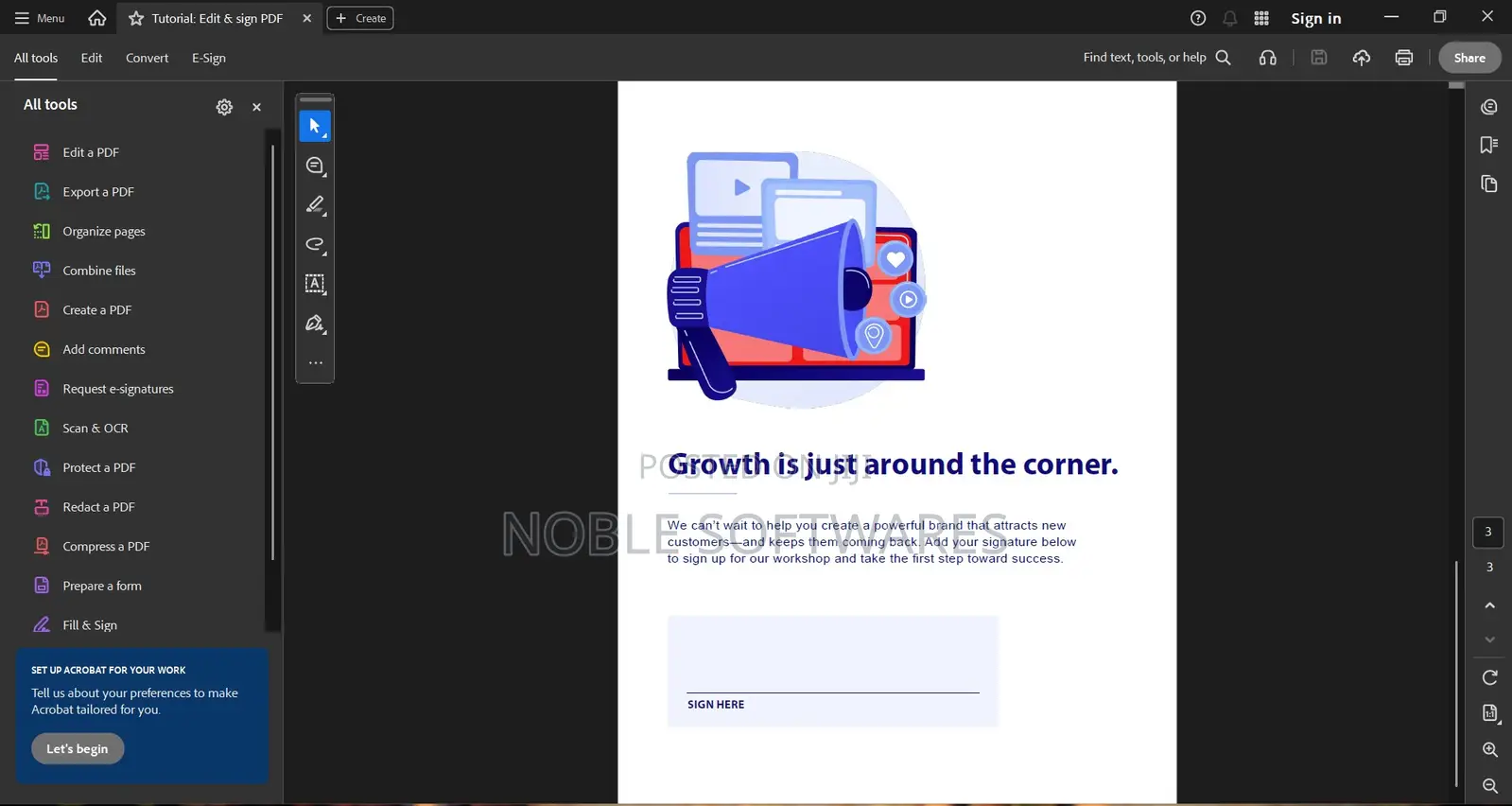Open the Help question mark menu
The width and height of the screenshot is (1512, 806).
click(x=1198, y=18)
